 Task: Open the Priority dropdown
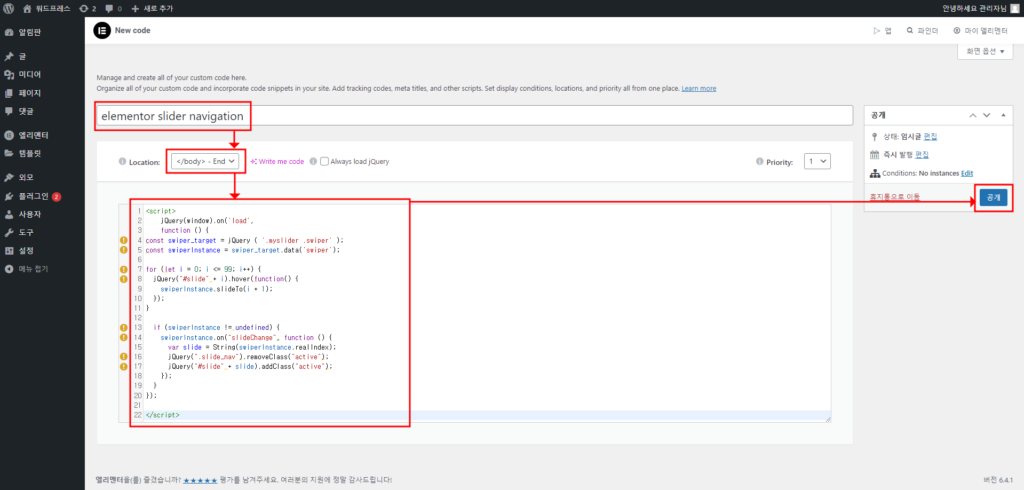(x=818, y=161)
